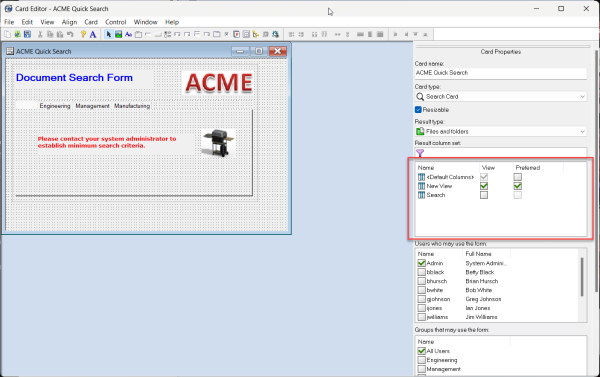Viewport: 600px width, 377px height.
Task: Open the File menu
Action: click(x=9, y=22)
